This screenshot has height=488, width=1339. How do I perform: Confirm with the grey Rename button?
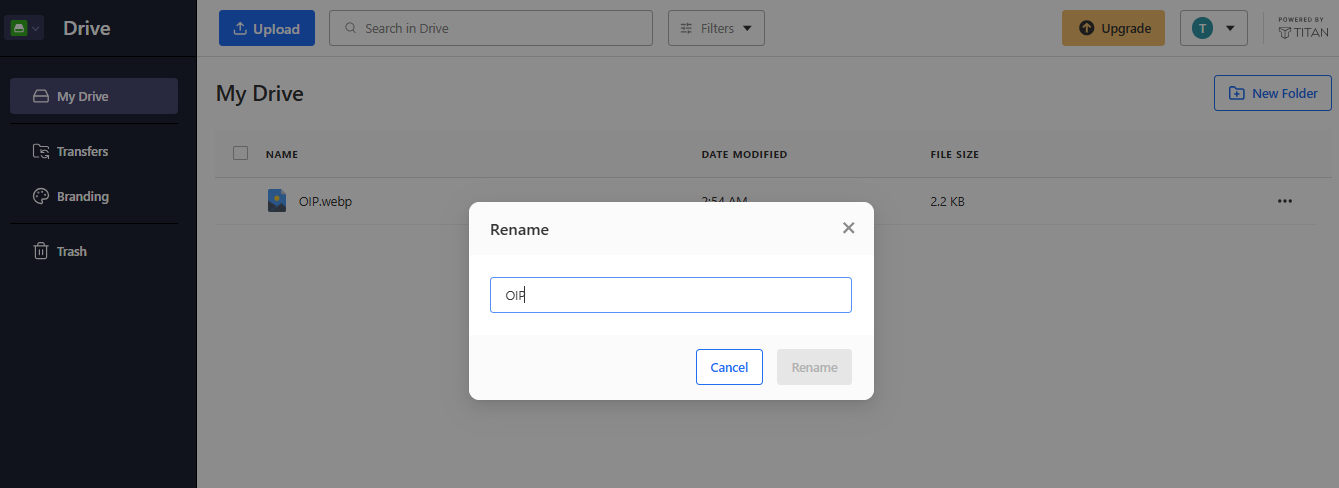pyautogui.click(x=814, y=367)
